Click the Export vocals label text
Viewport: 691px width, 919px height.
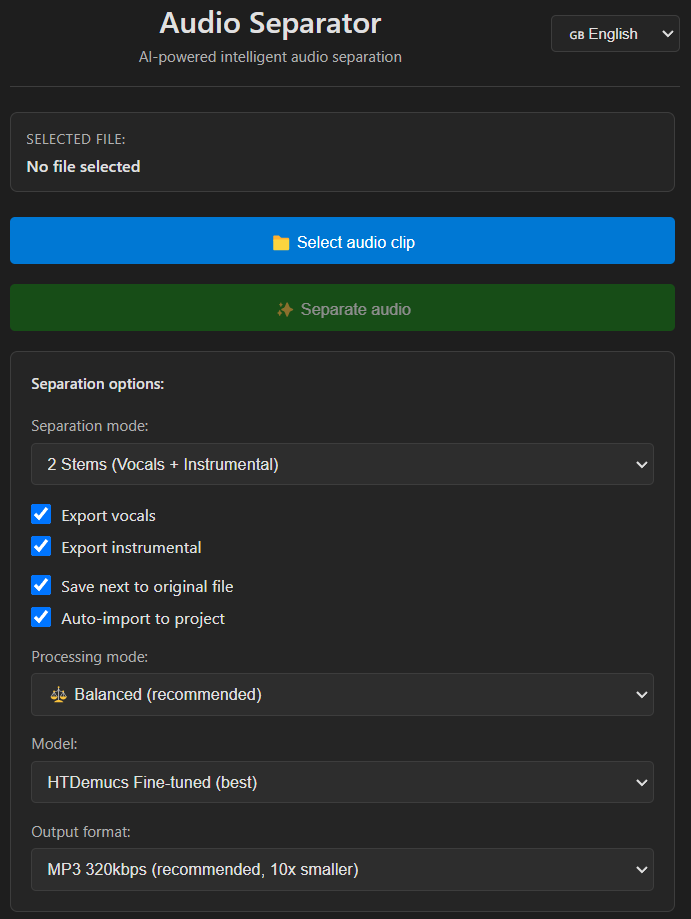tap(108, 516)
